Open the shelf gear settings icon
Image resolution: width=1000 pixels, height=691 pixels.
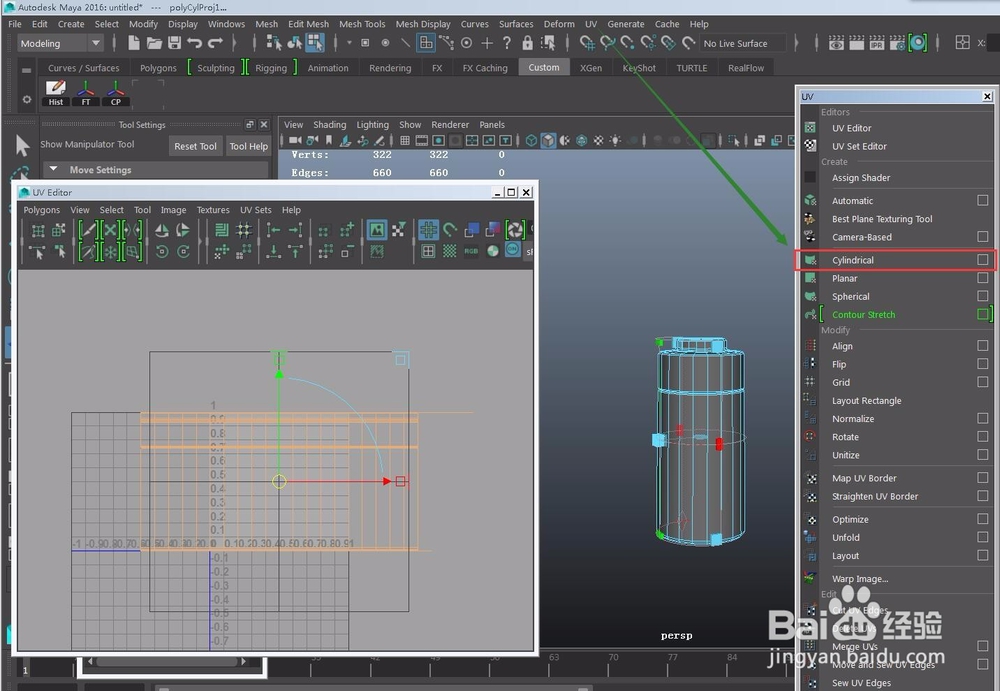coord(26,99)
